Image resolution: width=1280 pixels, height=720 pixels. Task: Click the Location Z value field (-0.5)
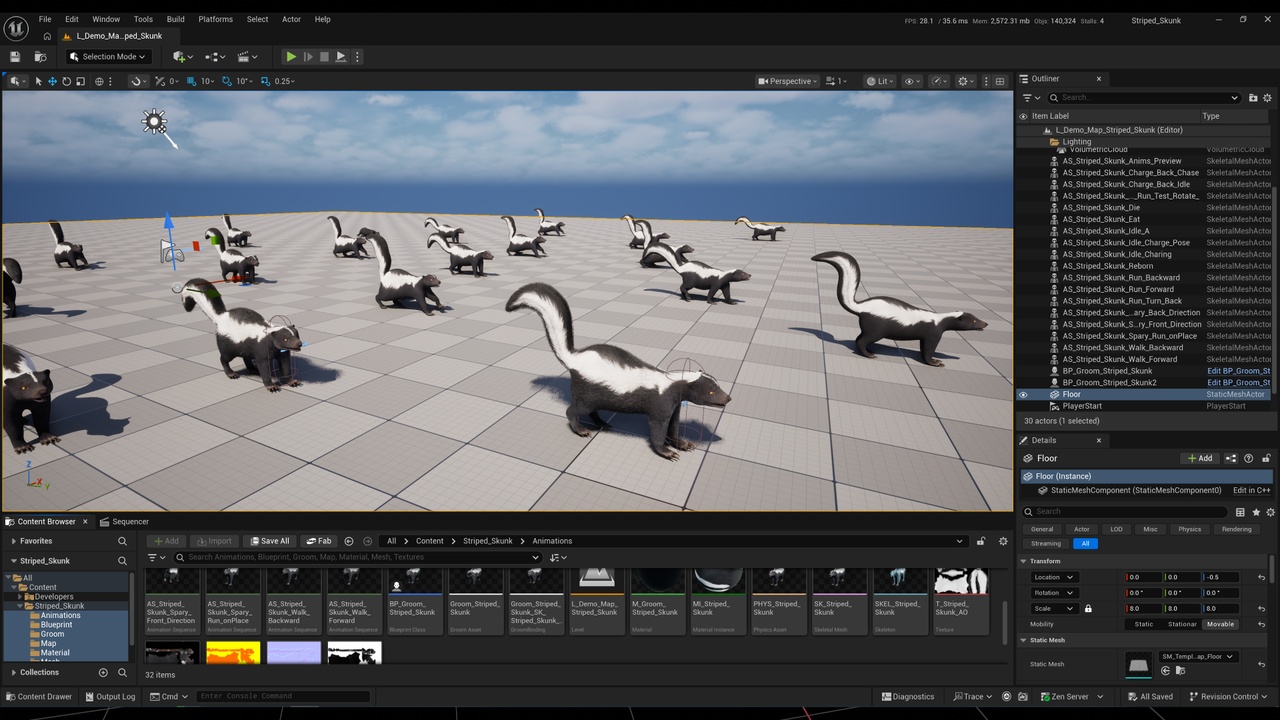(1221, 577)
